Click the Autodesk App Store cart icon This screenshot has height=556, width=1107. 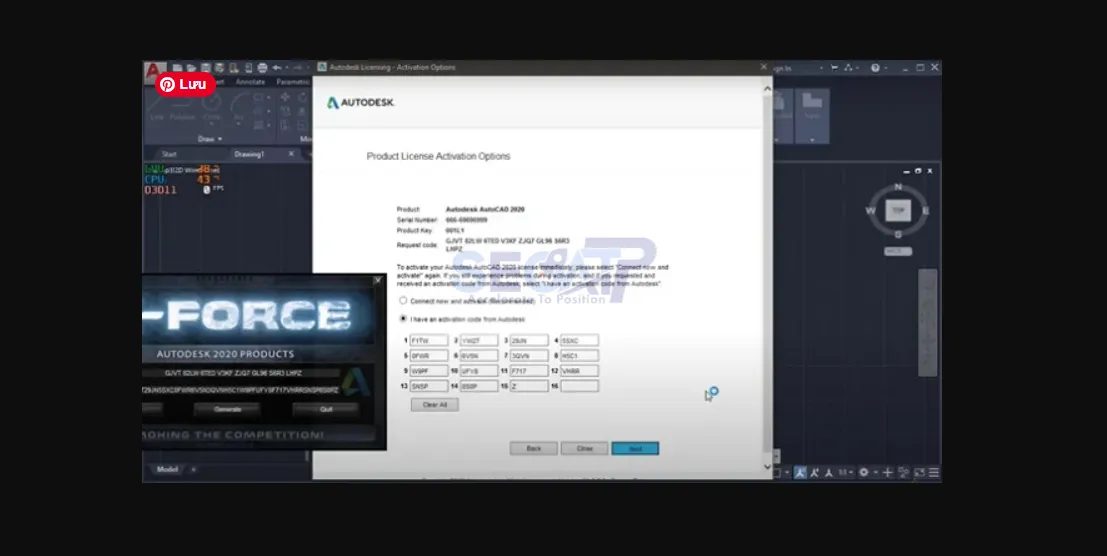click(x=834, y=68)
